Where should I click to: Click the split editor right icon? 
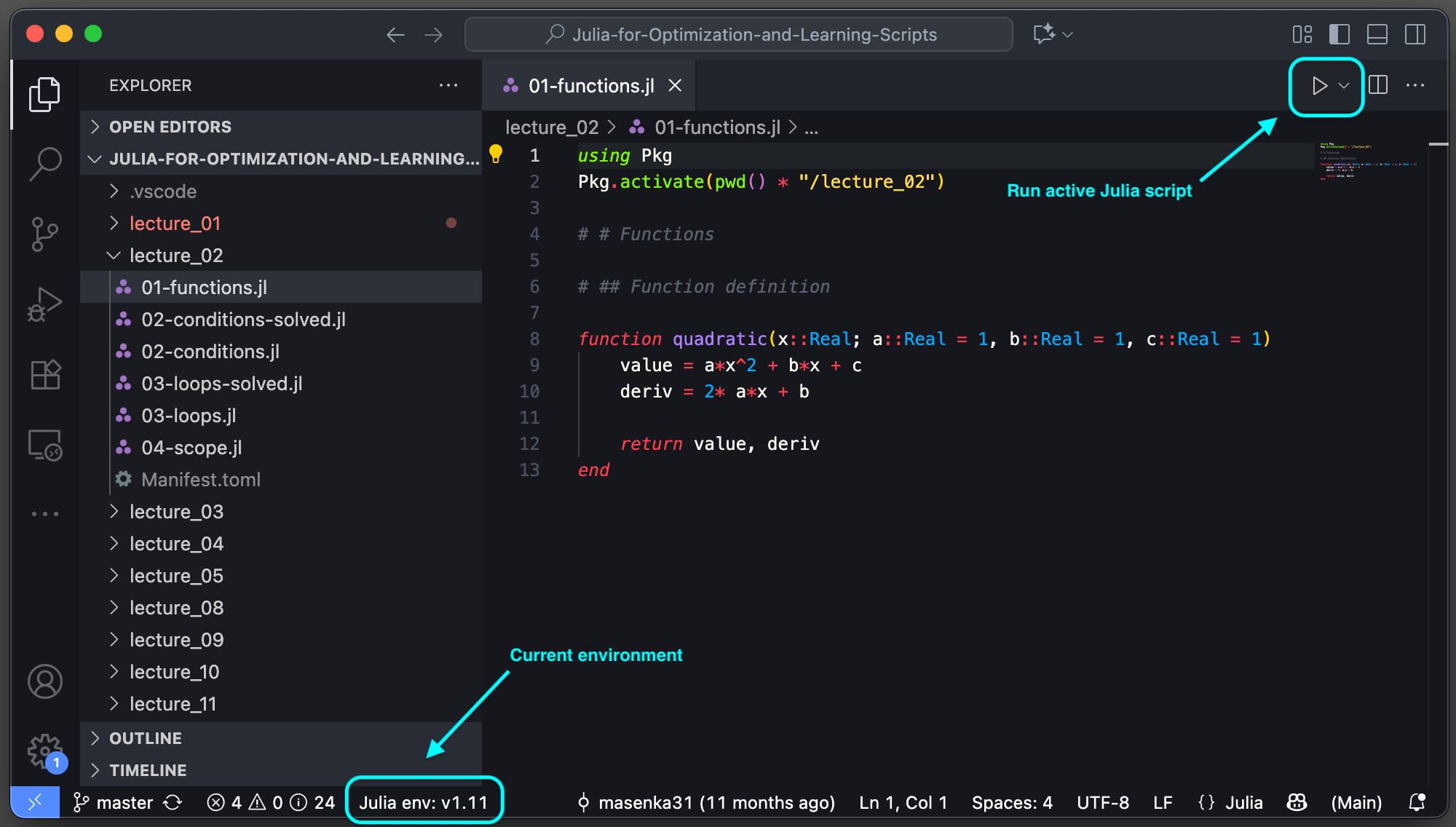click(x=1378, y=86)
